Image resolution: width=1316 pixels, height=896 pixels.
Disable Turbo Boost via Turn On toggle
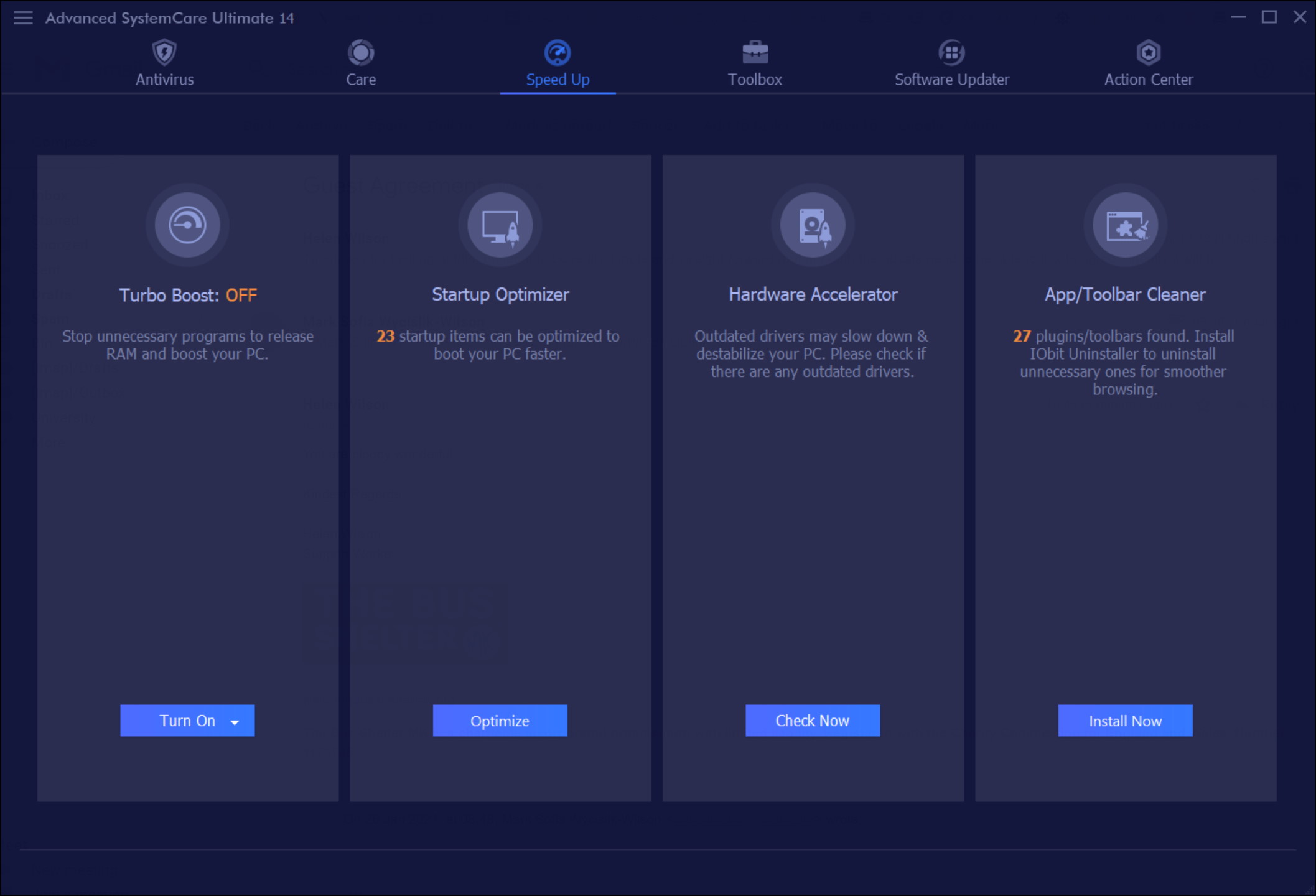point(187,720)
